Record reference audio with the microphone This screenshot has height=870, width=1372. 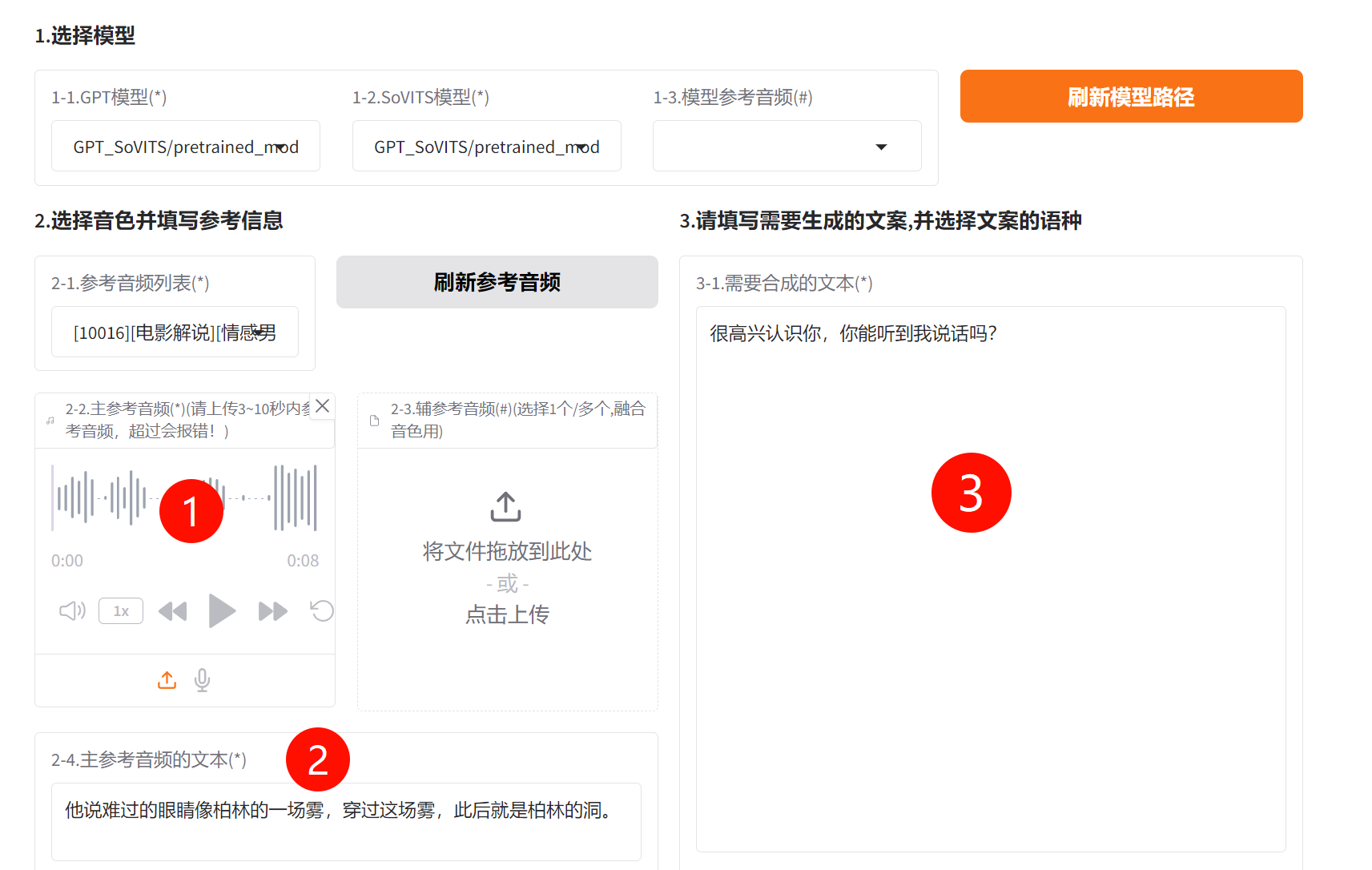coord(201,679)
